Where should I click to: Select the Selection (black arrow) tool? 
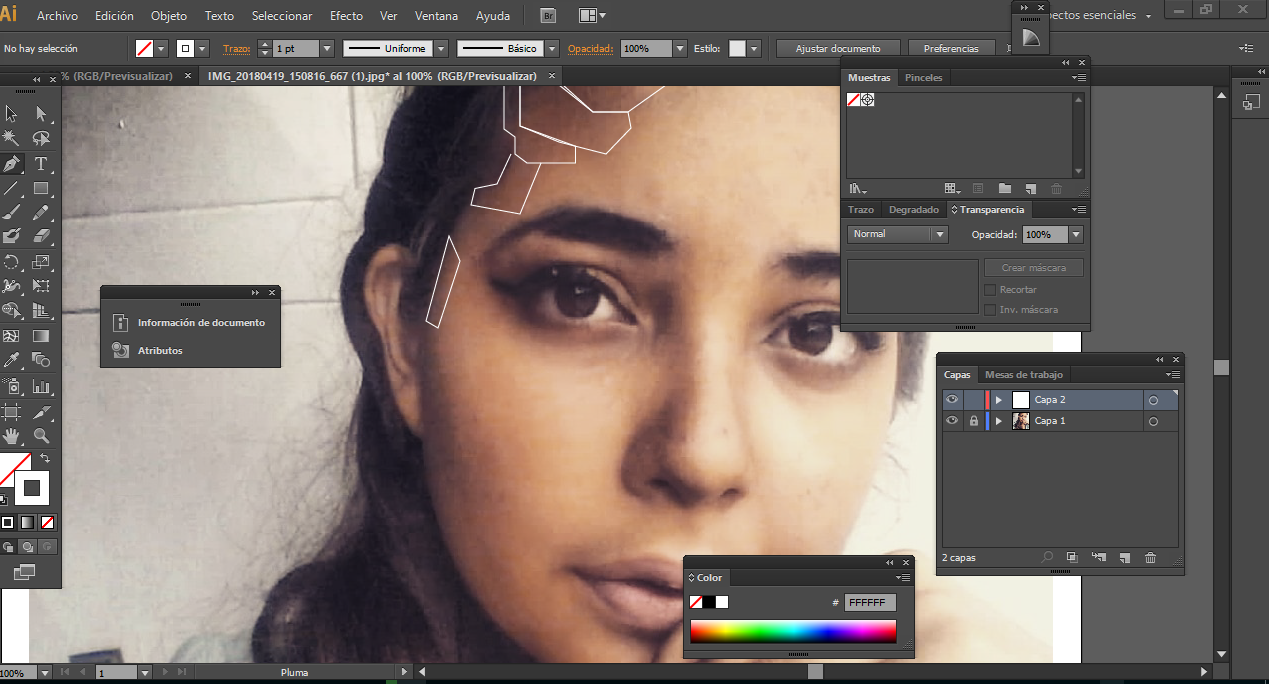click(12, 114)
